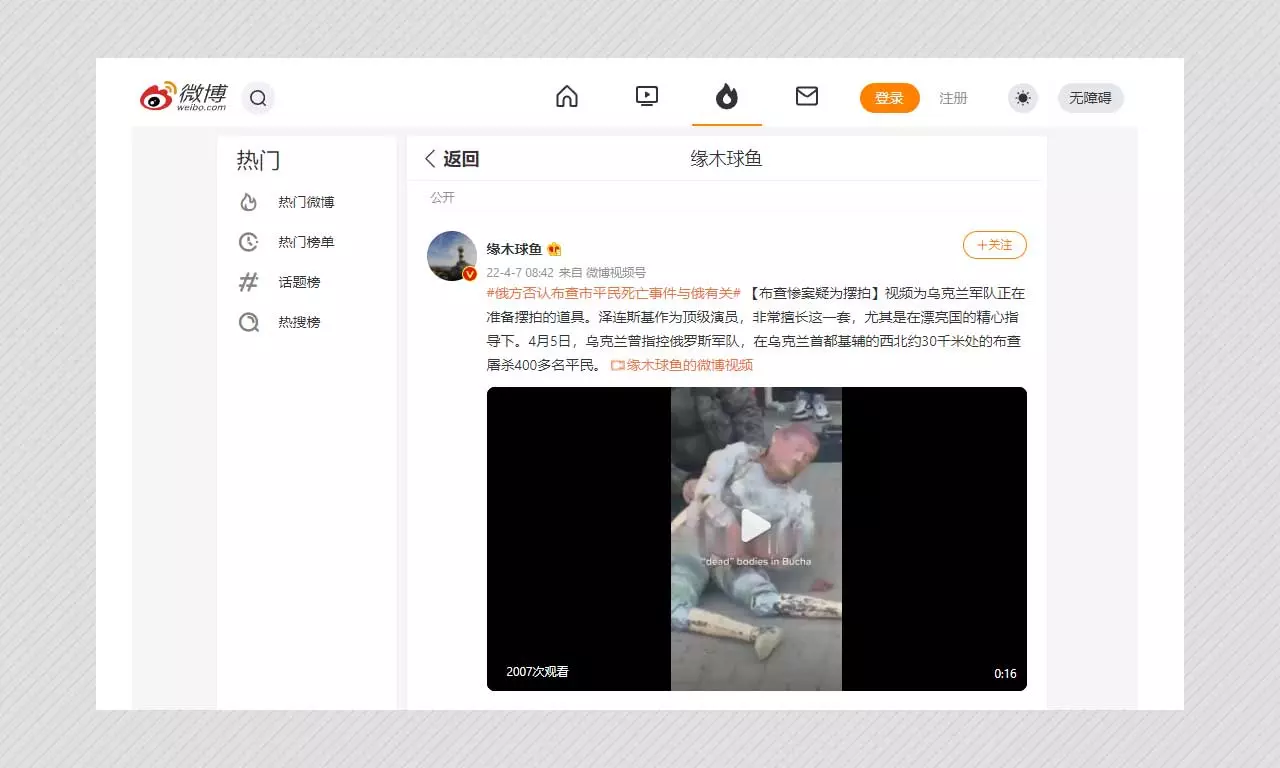Select 热门微博 in the sidebar
1280x768 pixels.
point(306,202)
